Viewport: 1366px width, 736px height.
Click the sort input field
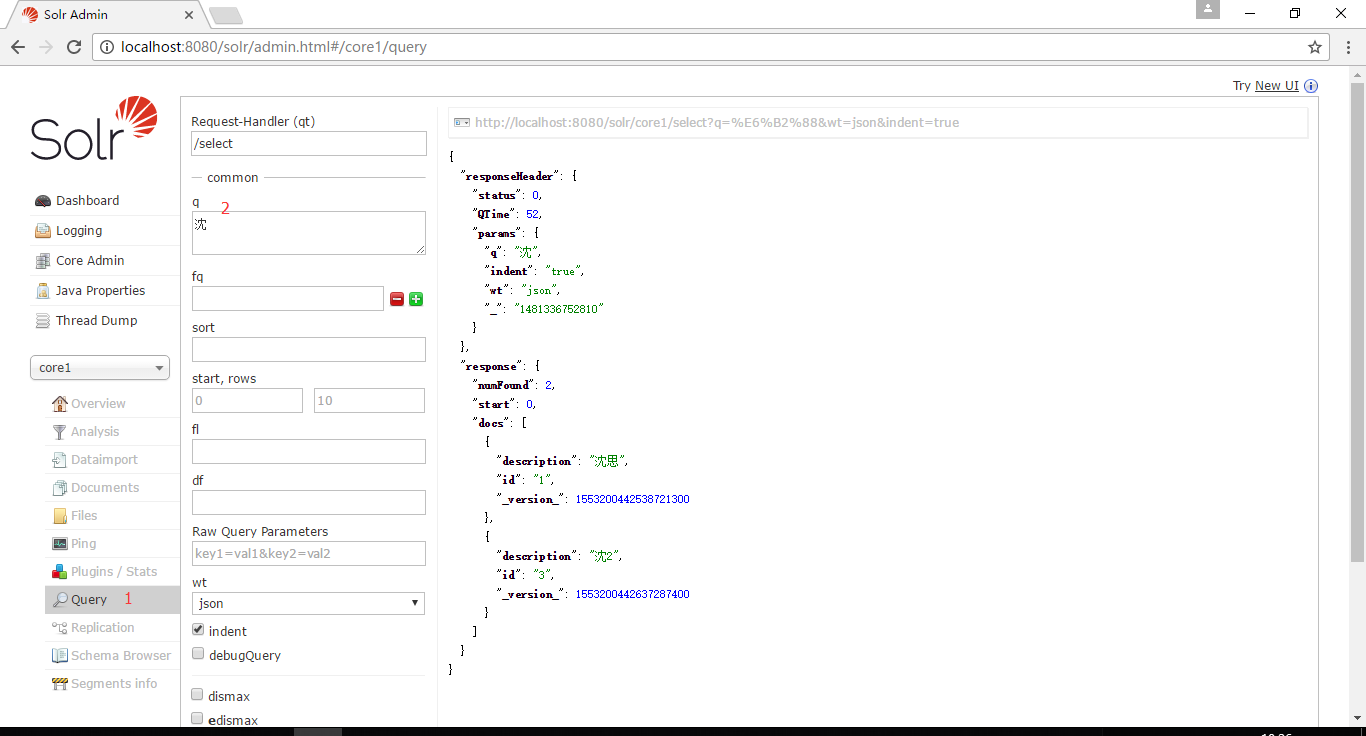pyautogui.click(x=309, y=349)
